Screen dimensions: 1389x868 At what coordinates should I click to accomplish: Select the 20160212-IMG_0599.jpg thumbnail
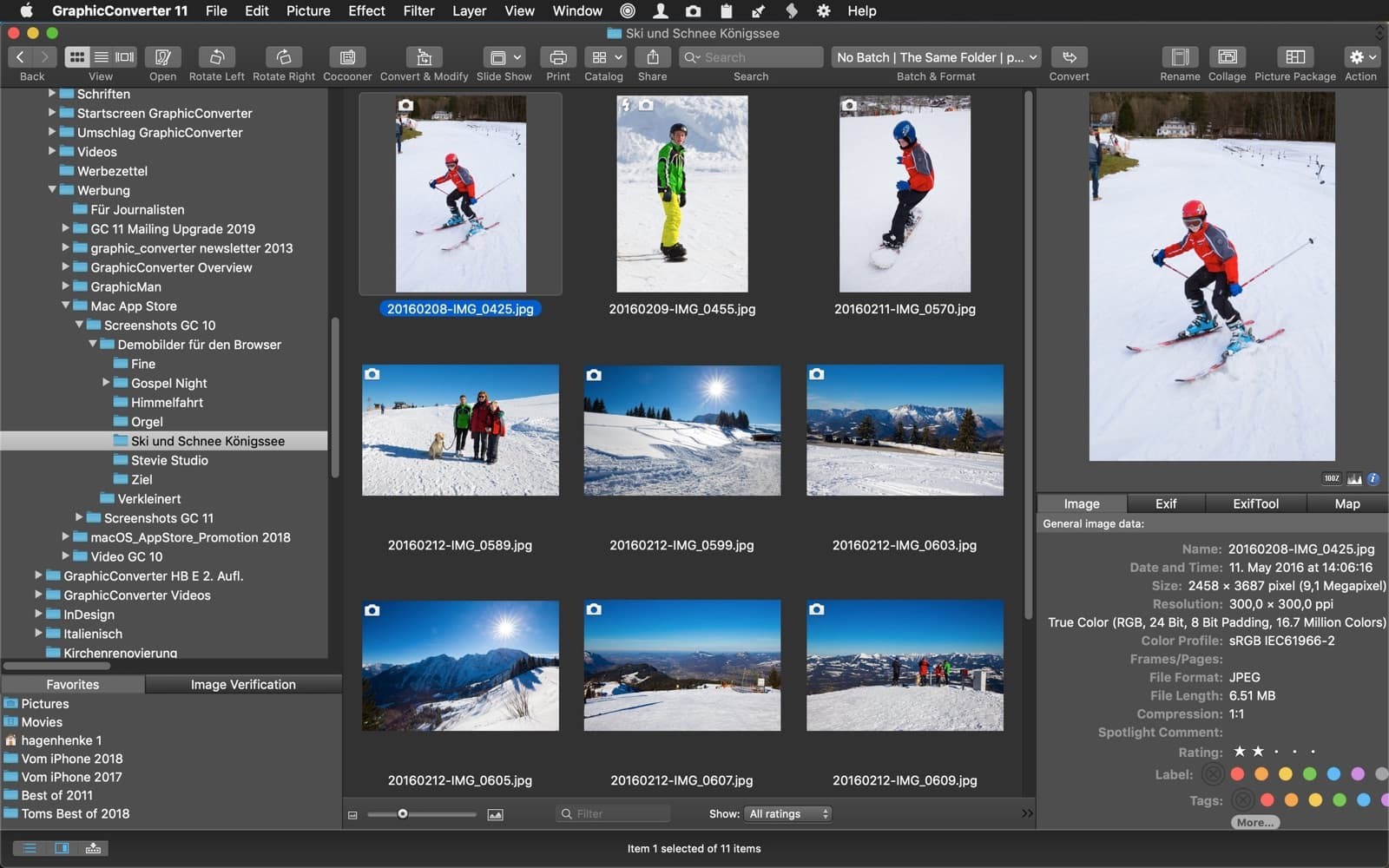[681, 431]
